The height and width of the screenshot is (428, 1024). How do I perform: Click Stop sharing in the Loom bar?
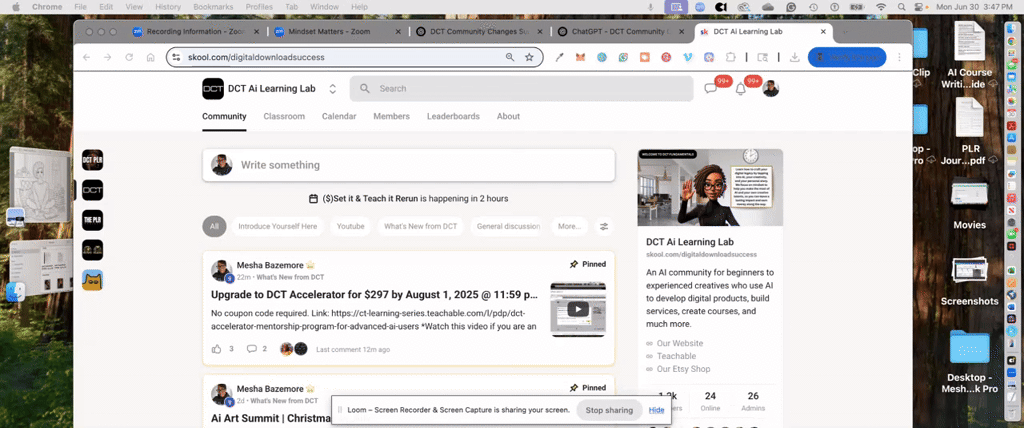pyautogui.click(x=609, y=410)
